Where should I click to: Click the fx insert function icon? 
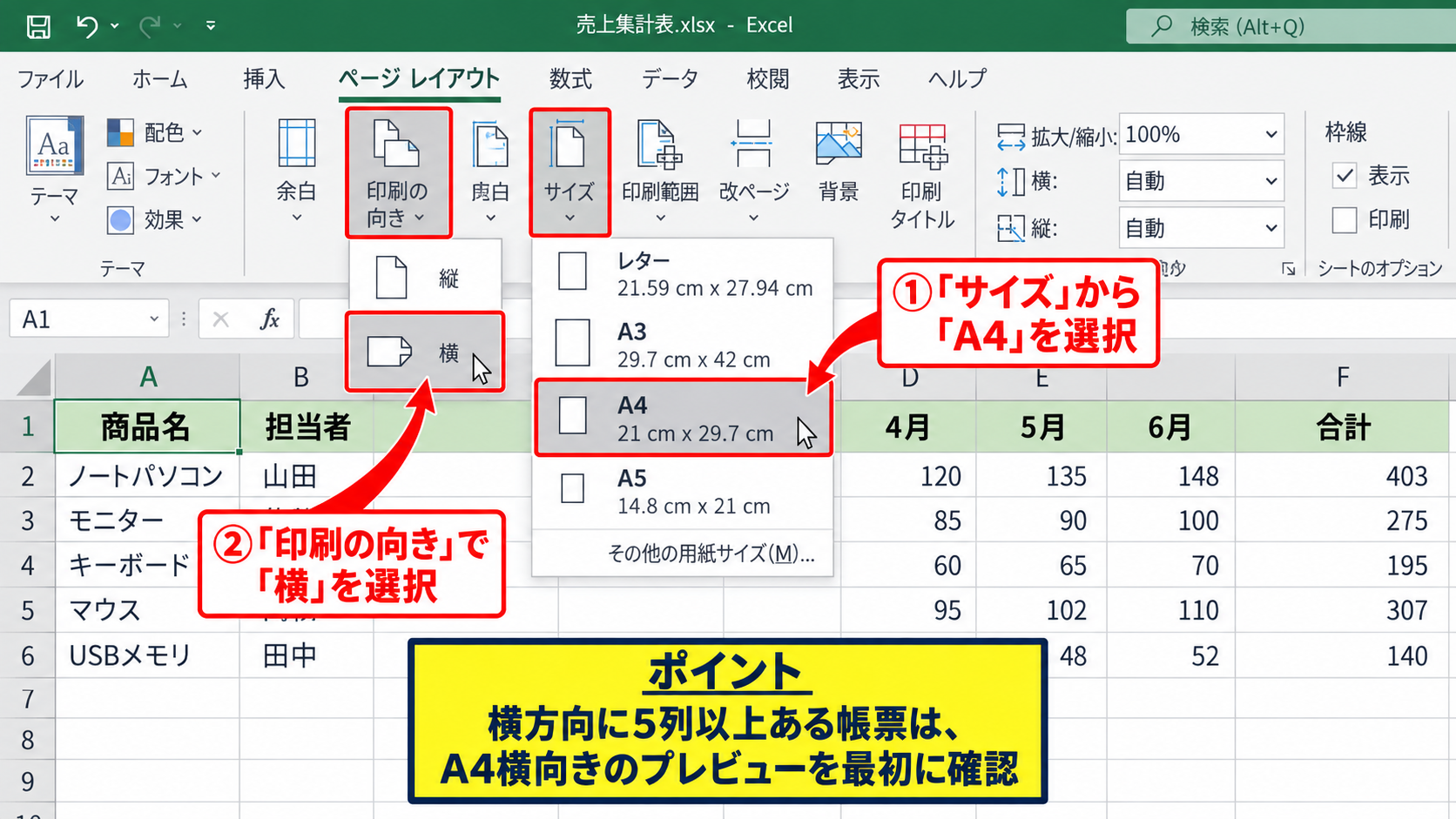[x=270, y=319]
